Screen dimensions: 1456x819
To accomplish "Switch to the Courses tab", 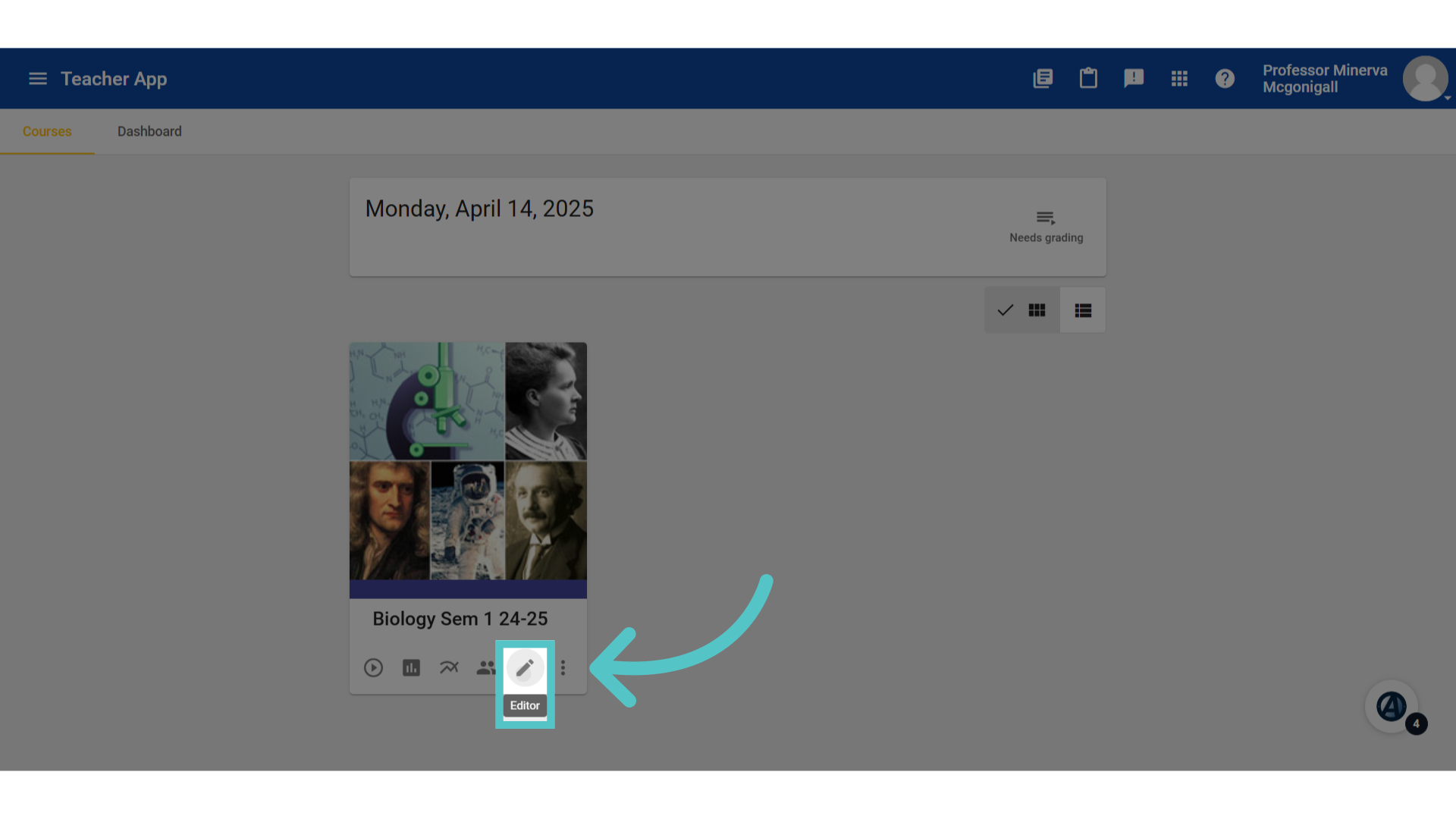I will click(47, 131).
